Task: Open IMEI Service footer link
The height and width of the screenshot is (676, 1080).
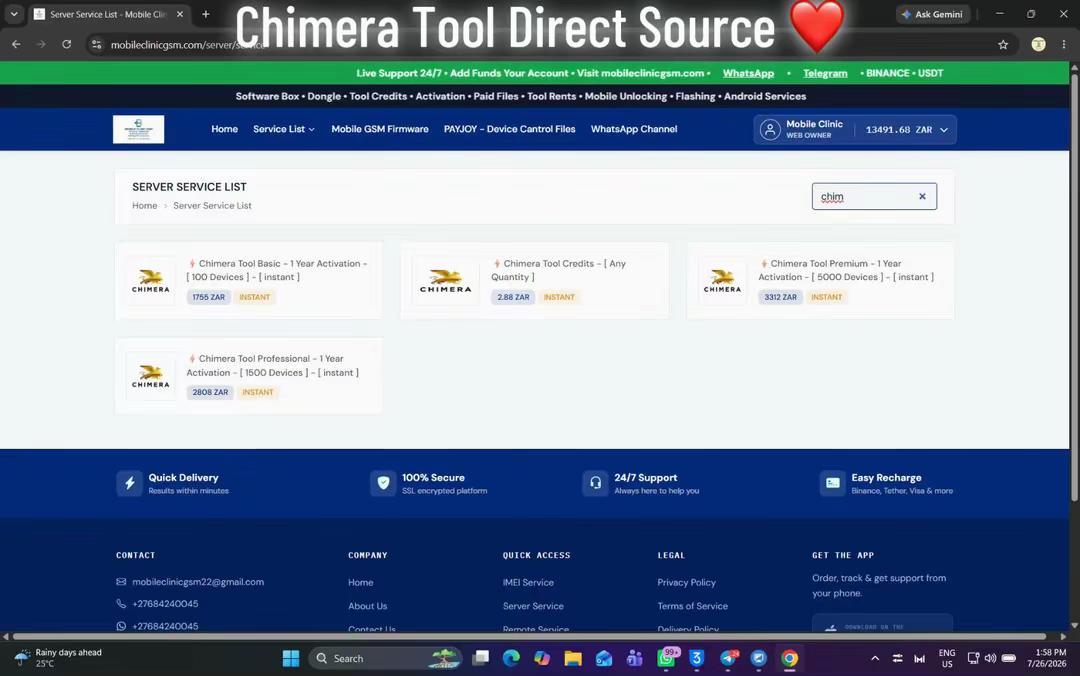Action: [x=528, y=582]
